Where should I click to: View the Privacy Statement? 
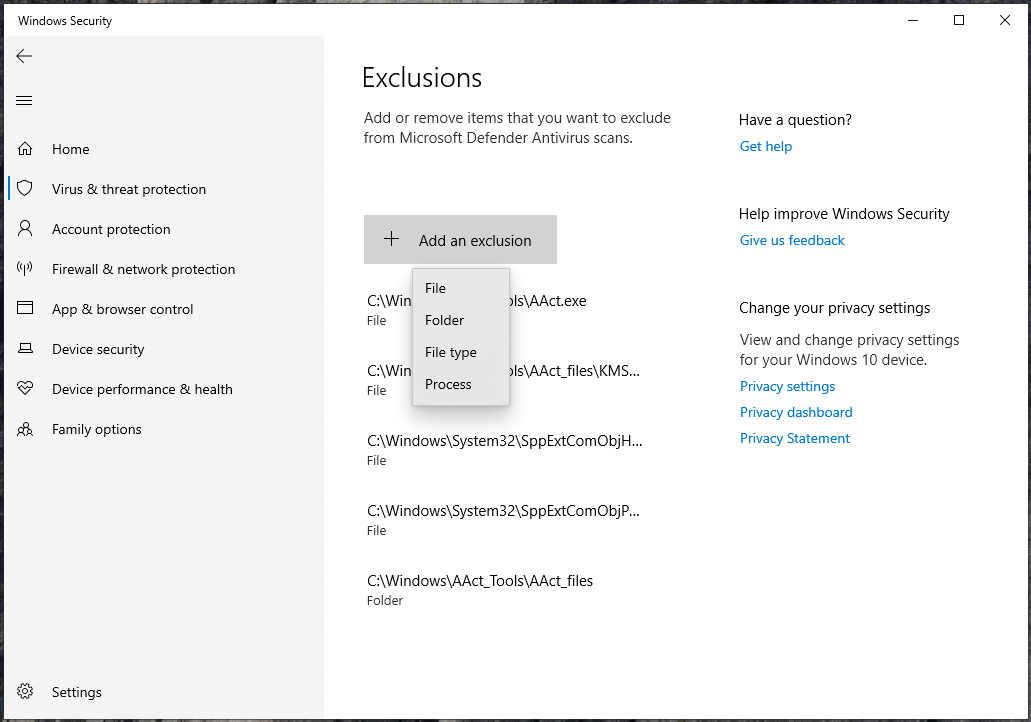(794, 438)
